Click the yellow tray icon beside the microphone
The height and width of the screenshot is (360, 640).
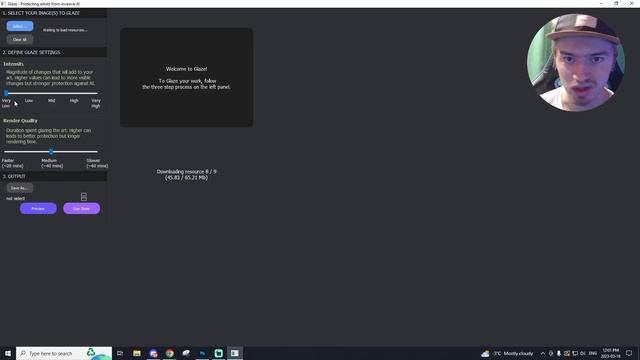coord(567,353)
